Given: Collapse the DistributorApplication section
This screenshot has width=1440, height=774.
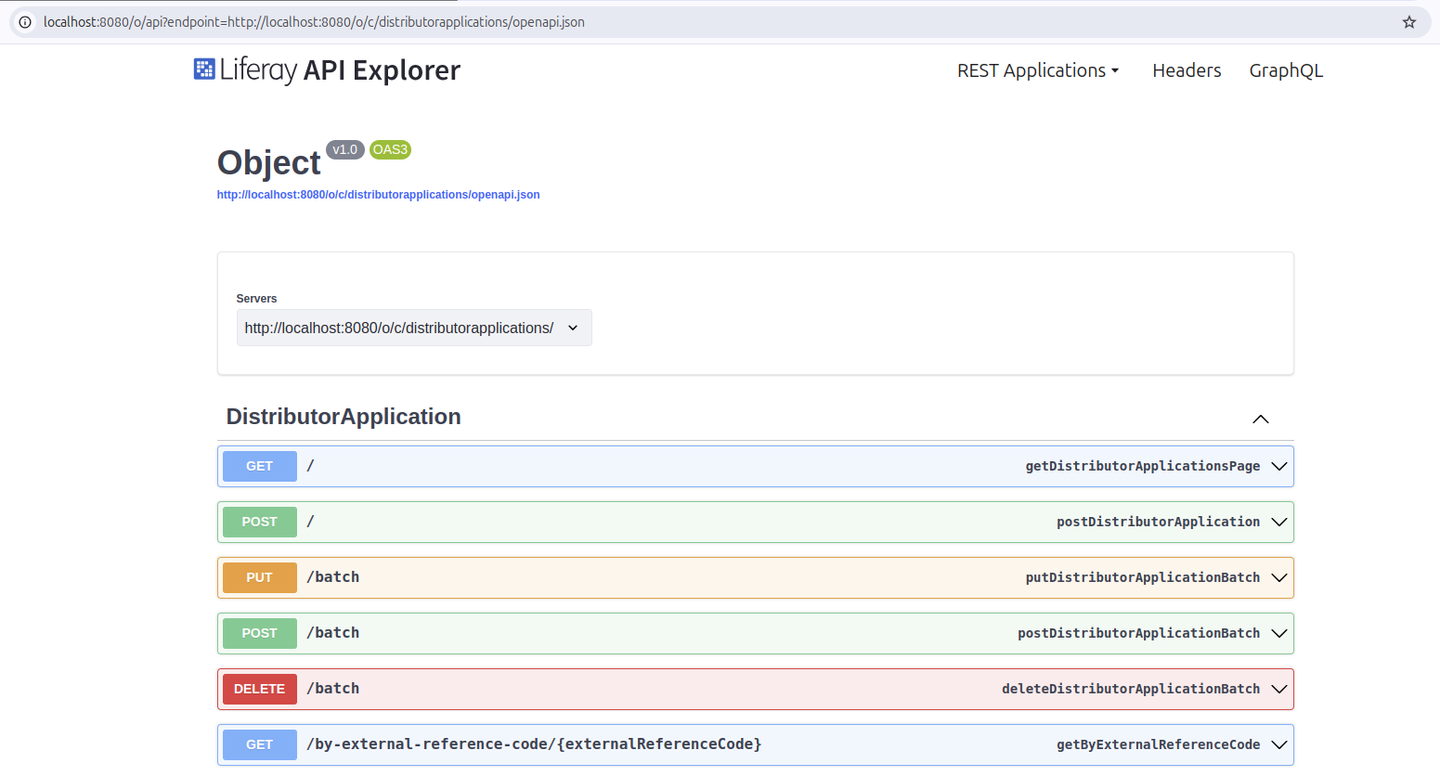Looking at the screenshot, I should point(1260,418).
